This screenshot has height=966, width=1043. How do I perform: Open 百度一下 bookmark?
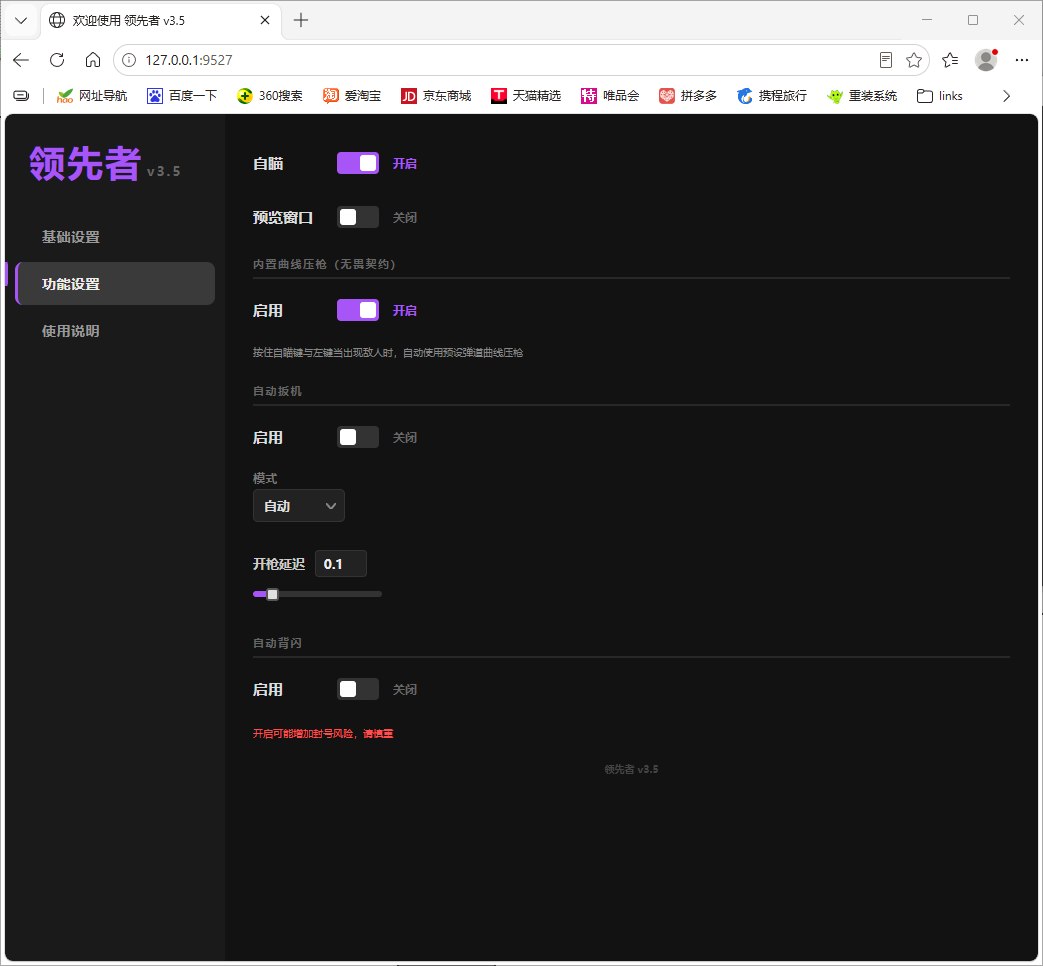coord(182,96)
